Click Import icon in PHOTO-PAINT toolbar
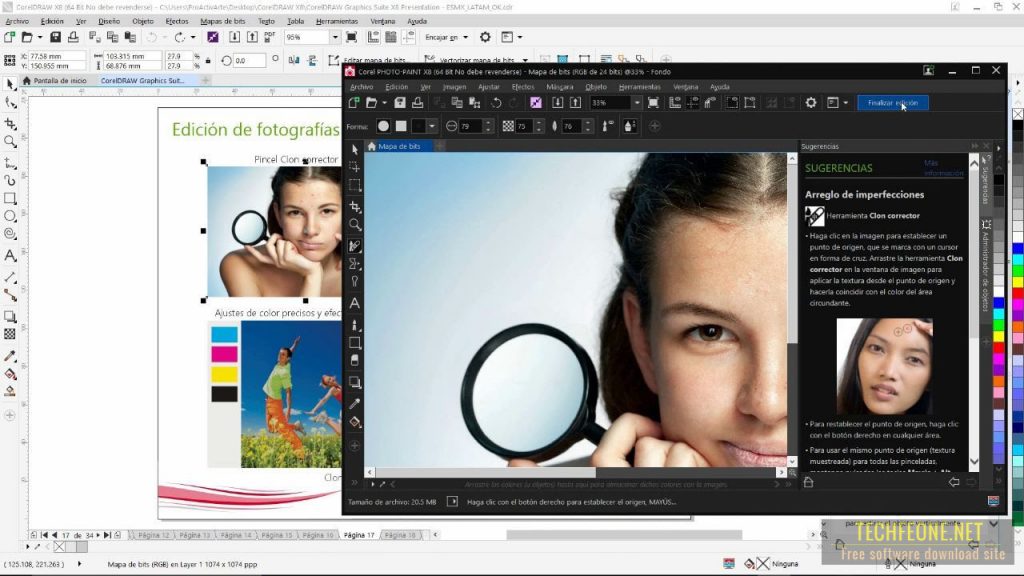The width and height of the screenshot is (1024, 576). tap(557, 103)
